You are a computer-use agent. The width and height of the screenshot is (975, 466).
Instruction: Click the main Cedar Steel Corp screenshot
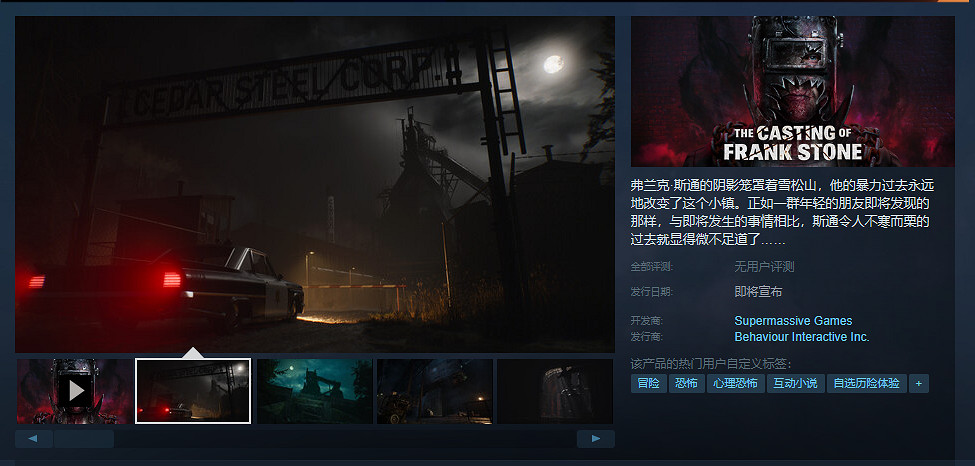[x=315, y=184]
